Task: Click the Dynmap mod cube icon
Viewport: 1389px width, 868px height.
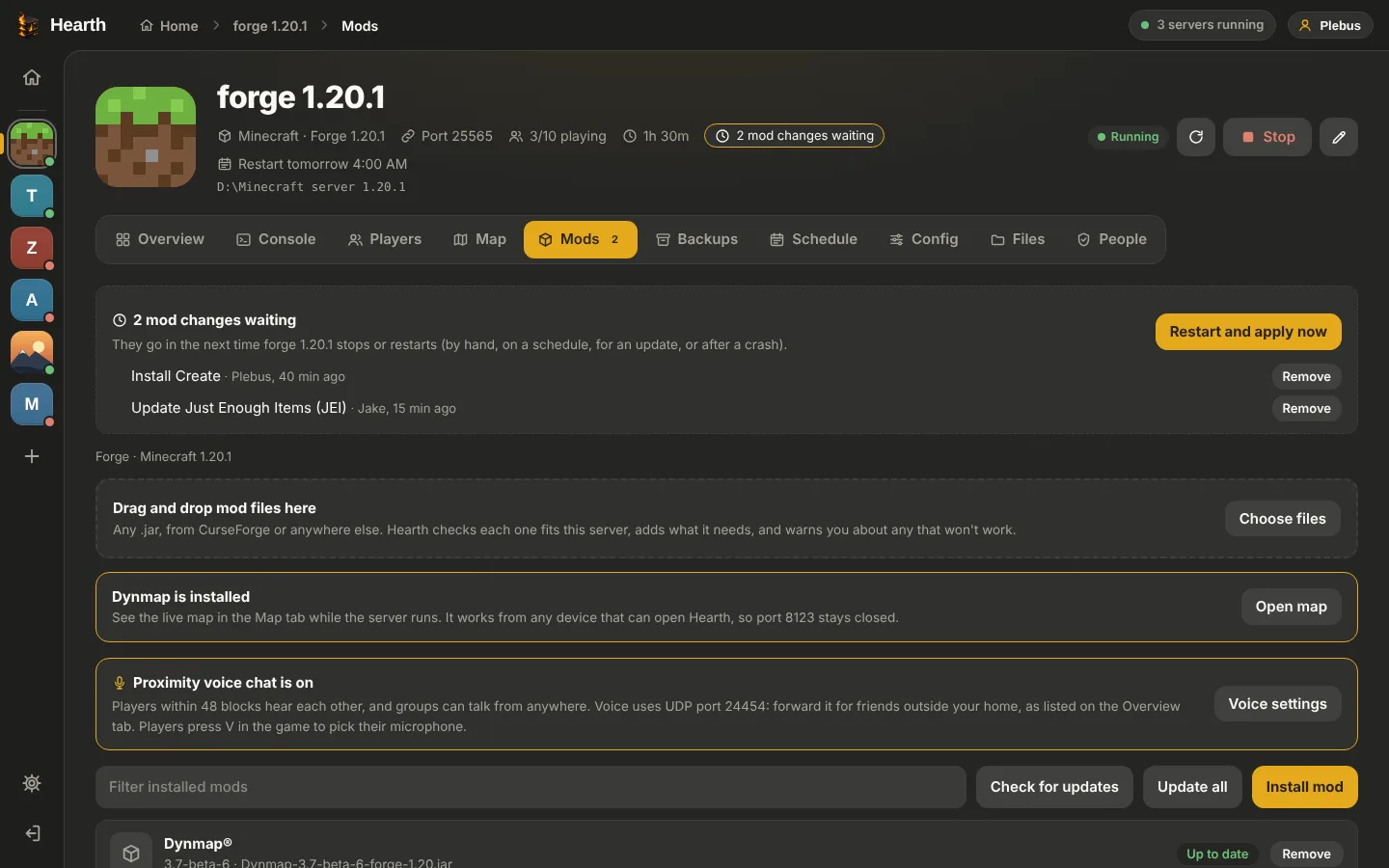Action: [x=131, y=853]
